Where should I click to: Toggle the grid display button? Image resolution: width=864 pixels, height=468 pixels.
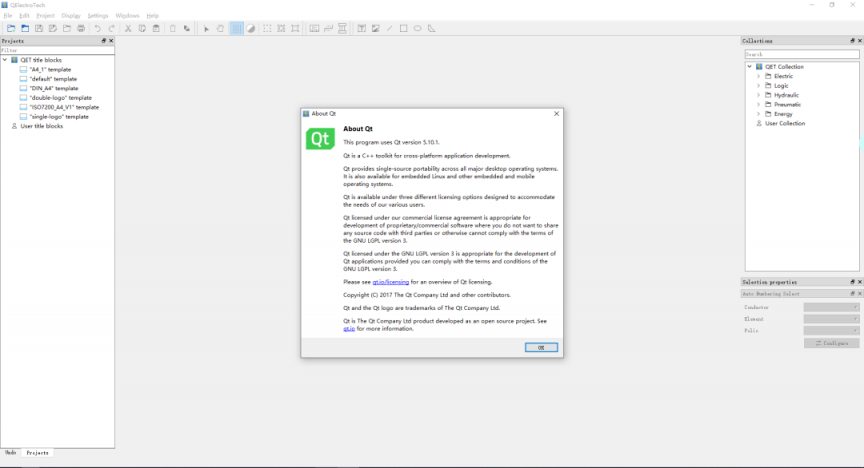pyautogui.click(x=236, y=28)
